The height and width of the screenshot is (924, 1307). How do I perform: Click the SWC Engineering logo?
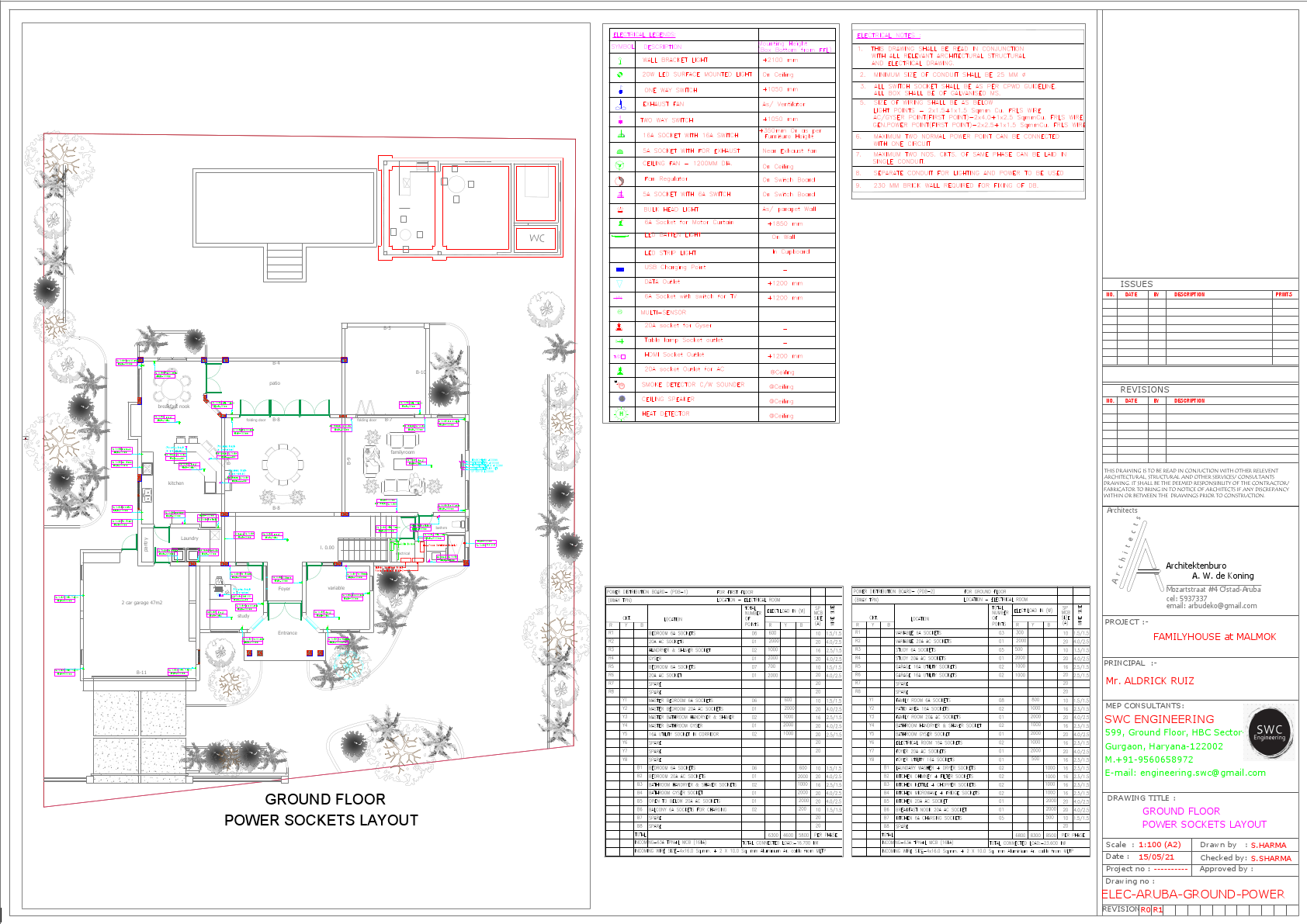(1269, 732)
